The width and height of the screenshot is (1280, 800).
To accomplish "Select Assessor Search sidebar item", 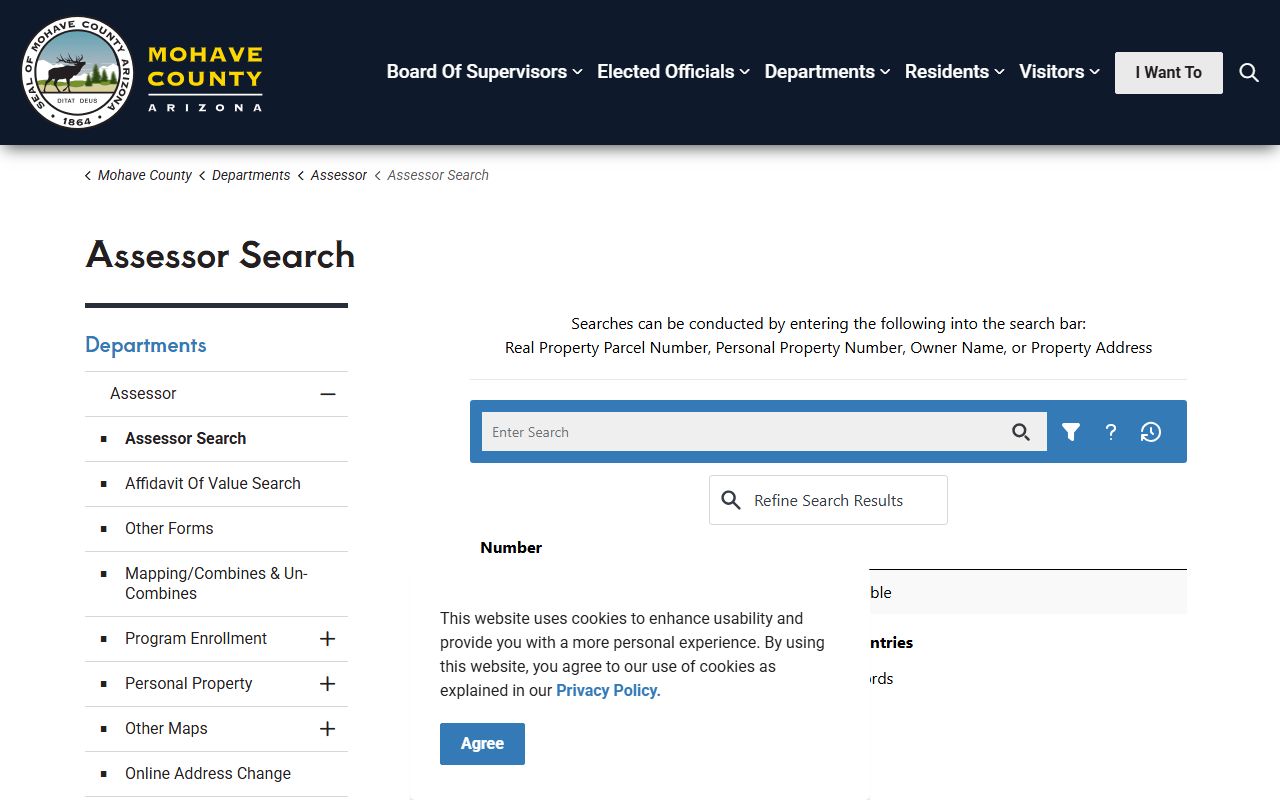I will (185, 438).
